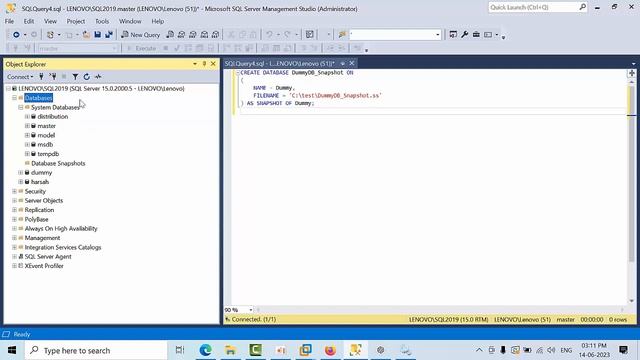640x360 pixels.
Task: Click the Filter funnel icon in Object Explorer
Action: (x=75, y=76)
